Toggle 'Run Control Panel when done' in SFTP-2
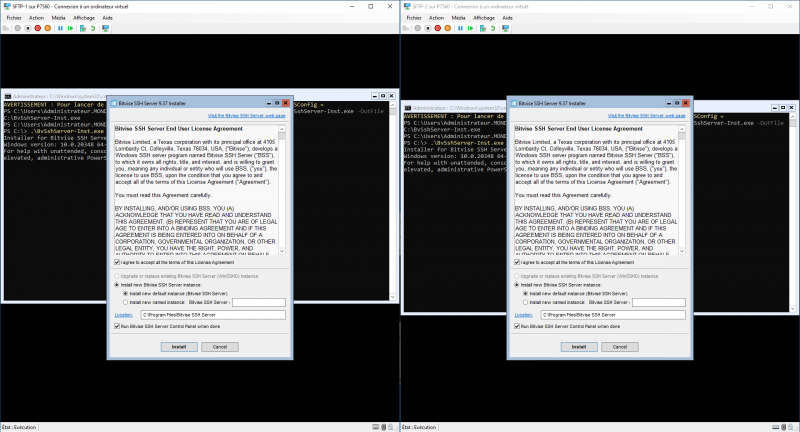Image resolution: width=800 pixels, height=432 pixels. pyautogui.click(x=517, y=326)
